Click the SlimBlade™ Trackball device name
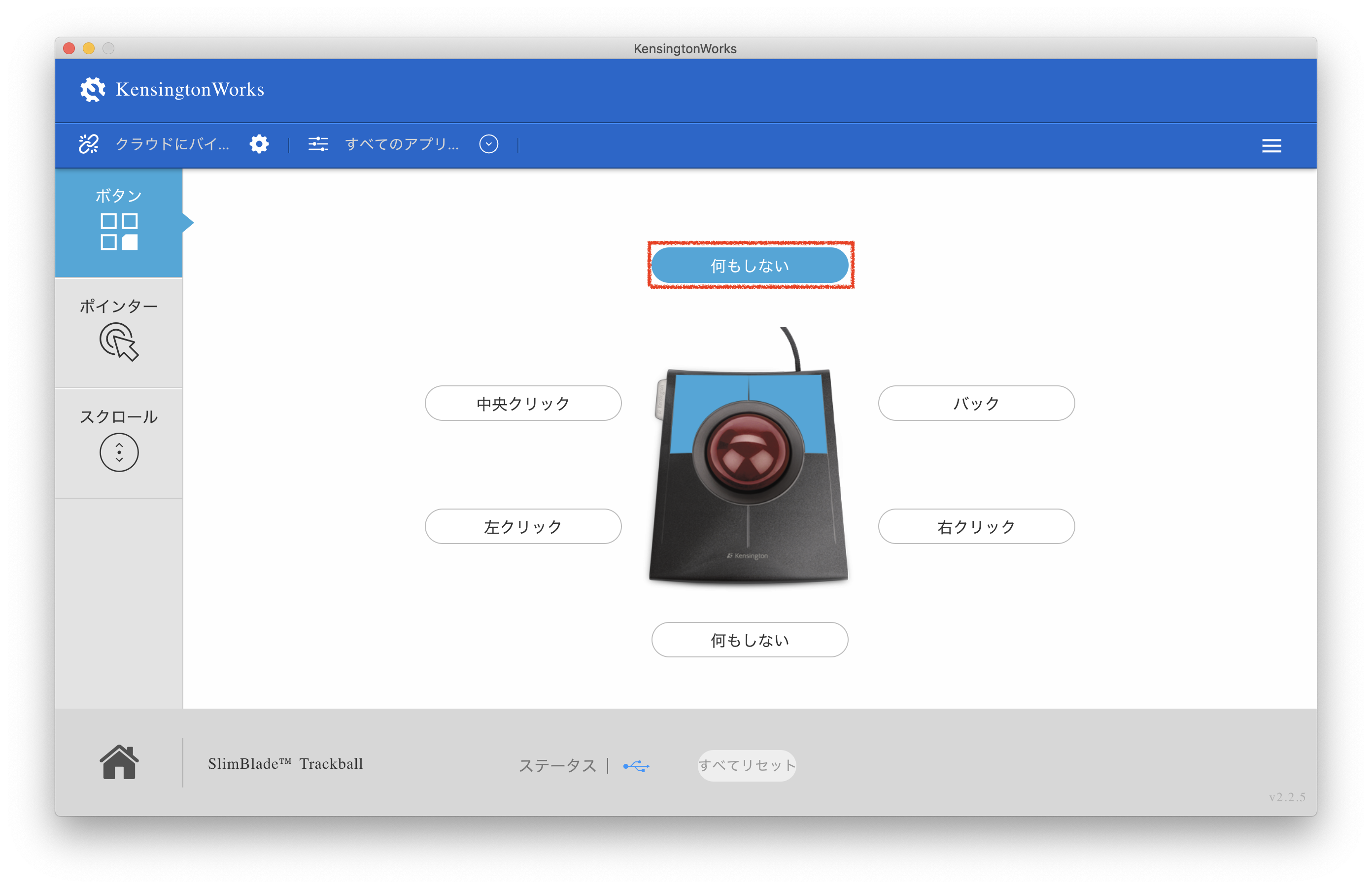Viewport: 1372px width, 889px height. [x=285, y=764]
